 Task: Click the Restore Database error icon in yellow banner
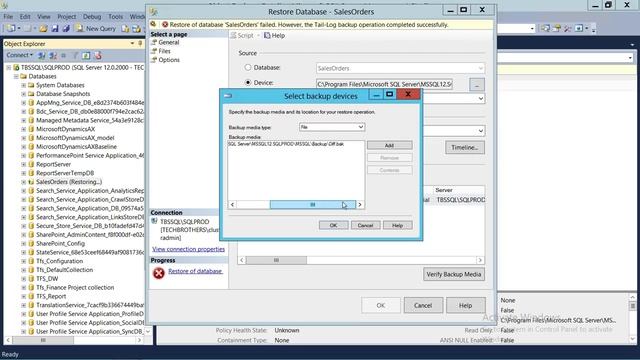165,24
